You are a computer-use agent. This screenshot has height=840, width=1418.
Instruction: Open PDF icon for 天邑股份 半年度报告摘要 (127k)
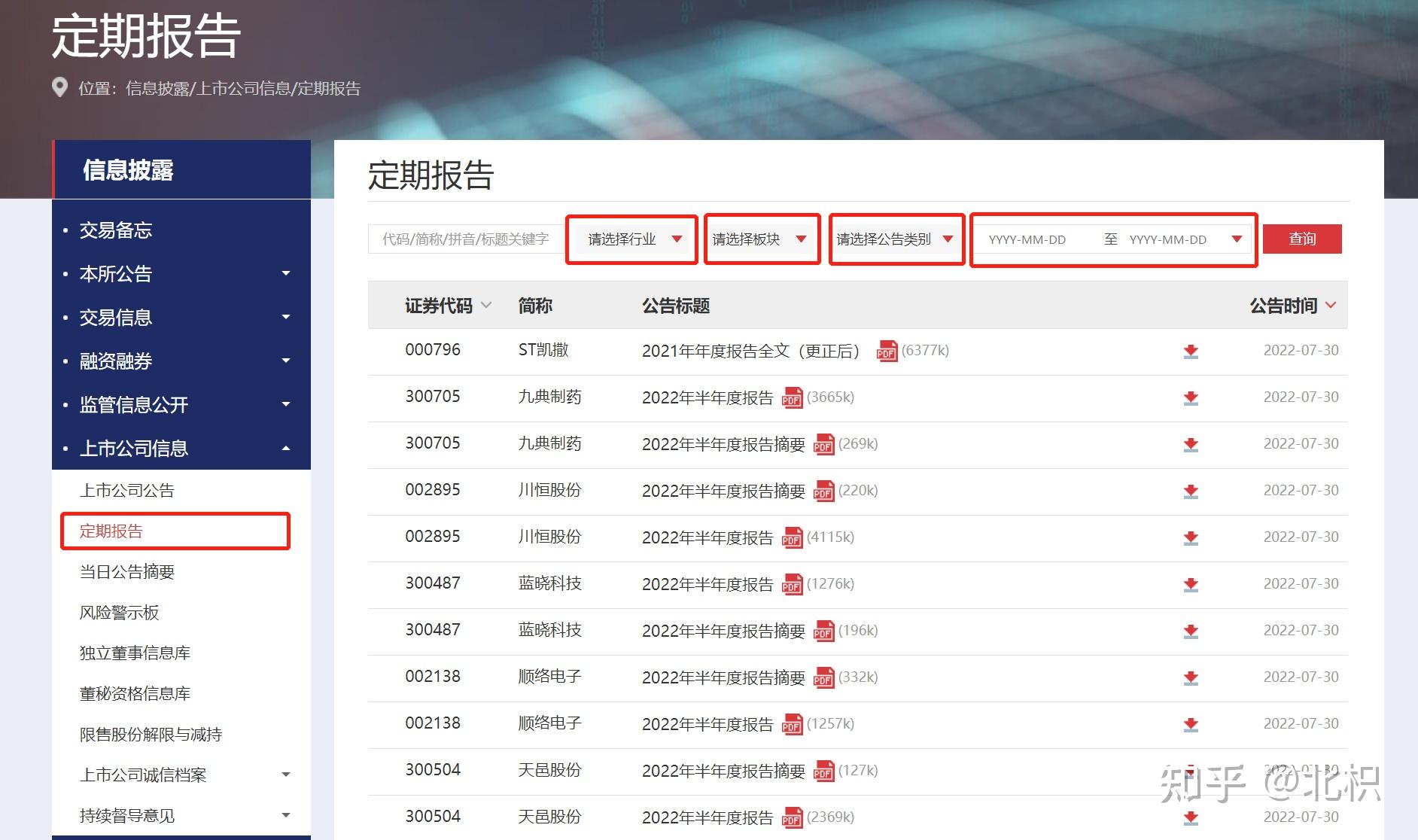tap(823, 771)
